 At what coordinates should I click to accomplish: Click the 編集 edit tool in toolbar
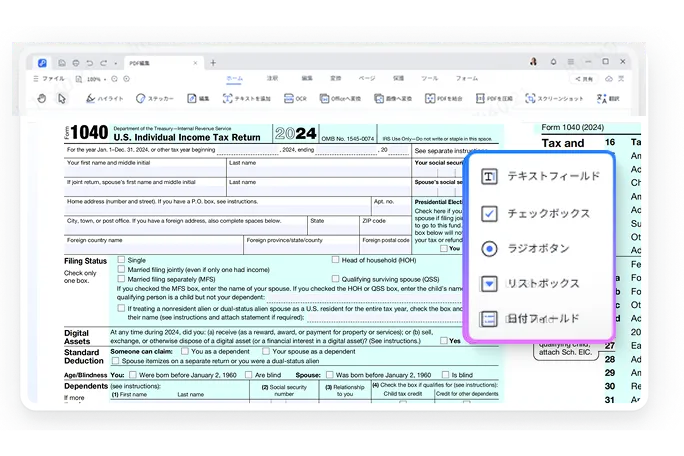pos(198,98)
